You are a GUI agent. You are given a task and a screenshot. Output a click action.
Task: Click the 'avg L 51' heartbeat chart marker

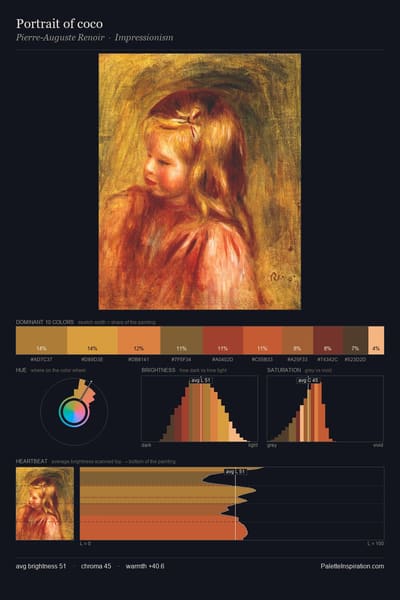coord(235,472)
